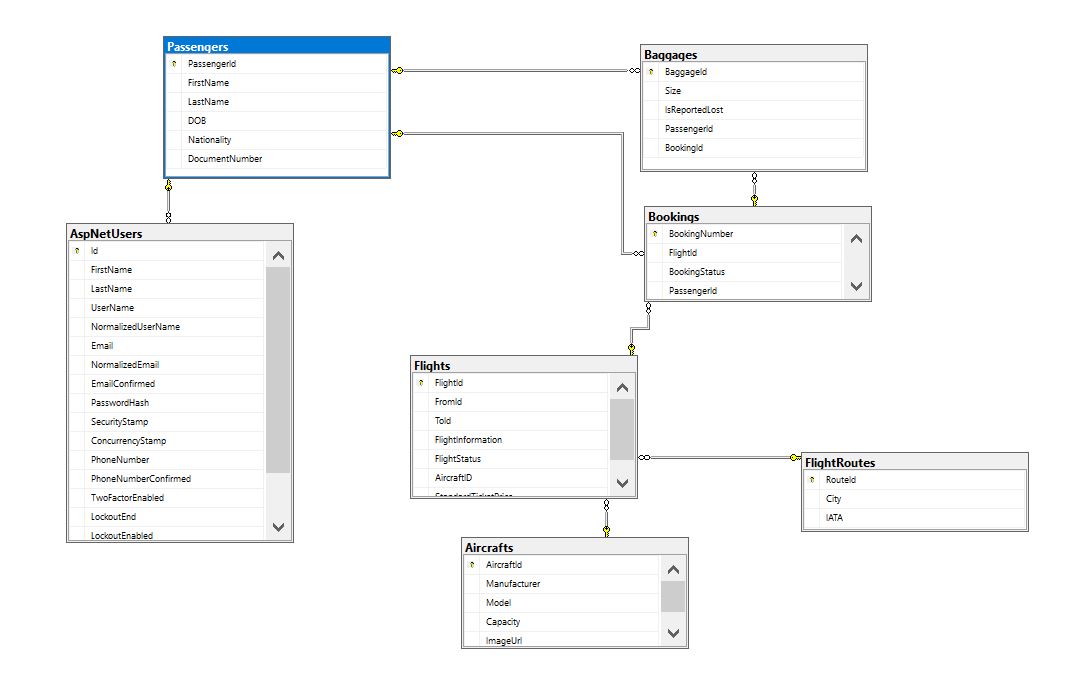
Task: Select the BookingId column in Baggages
Action: click(754, 148)
